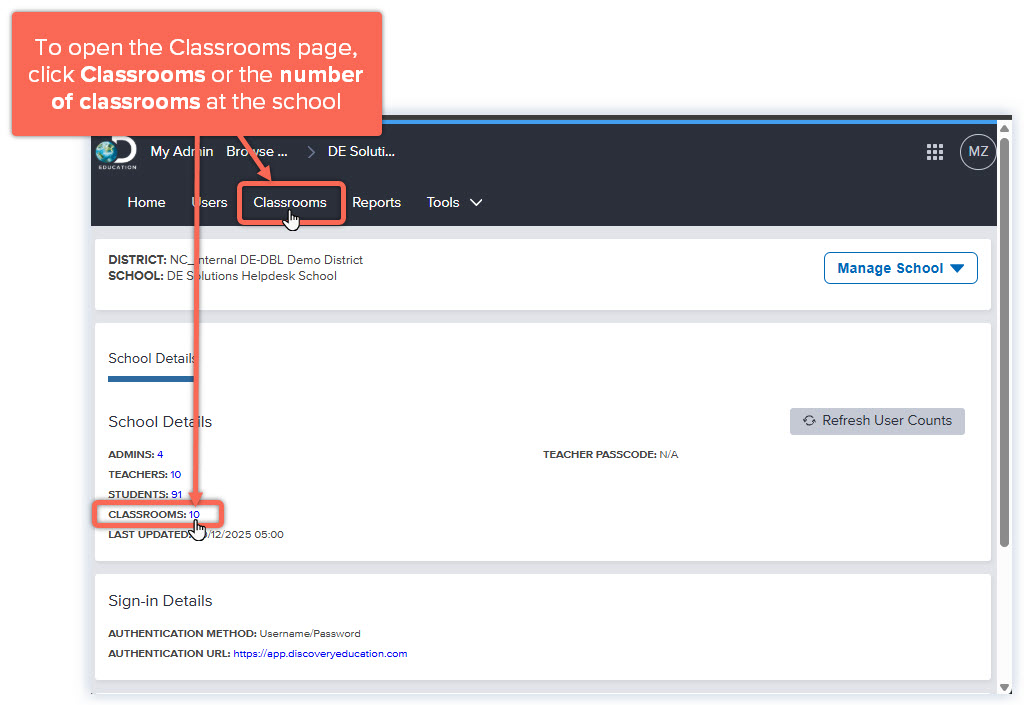Click the scrollbar down arrow

[1003, 688]
